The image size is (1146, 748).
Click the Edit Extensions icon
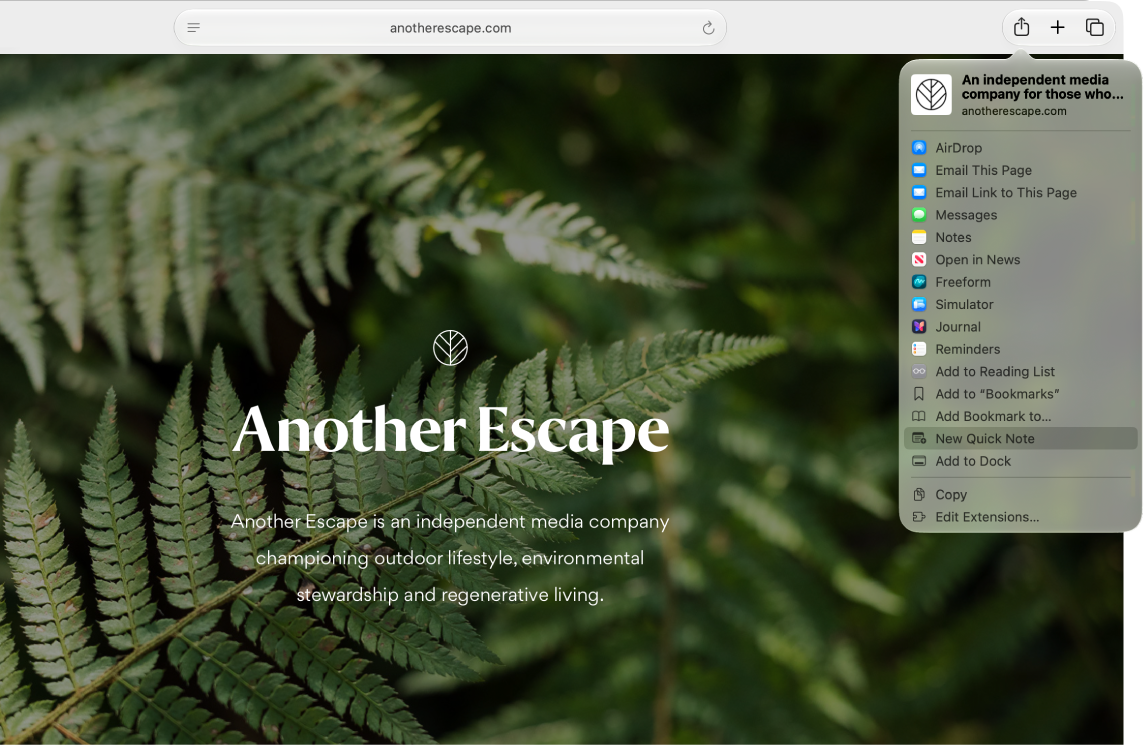click(921, 518)
